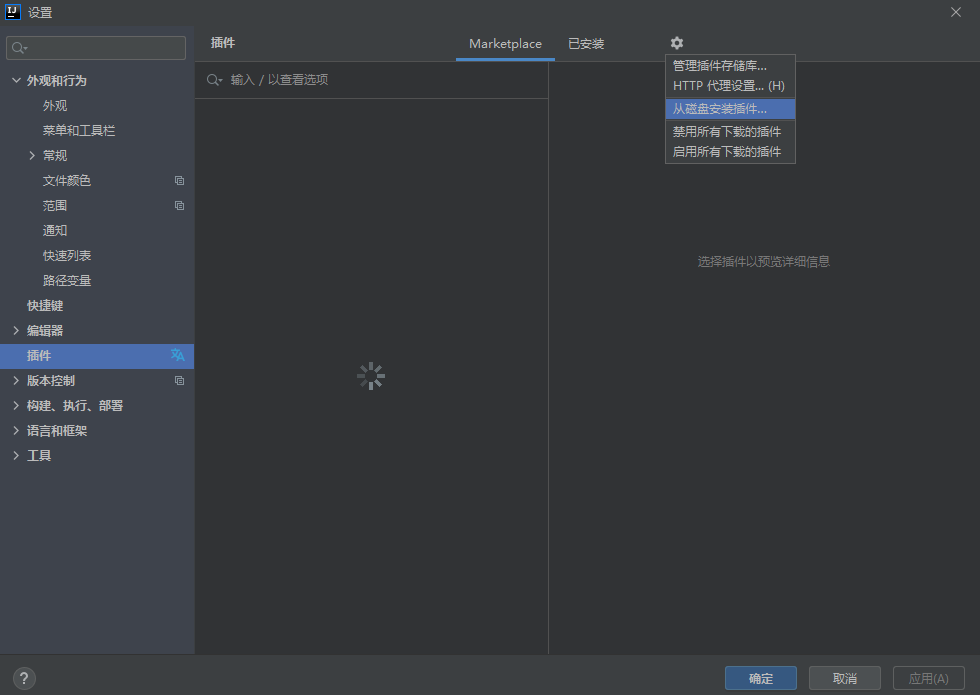Switch to the Marketplace tab

pyautogui.click(x=505, y=43)
